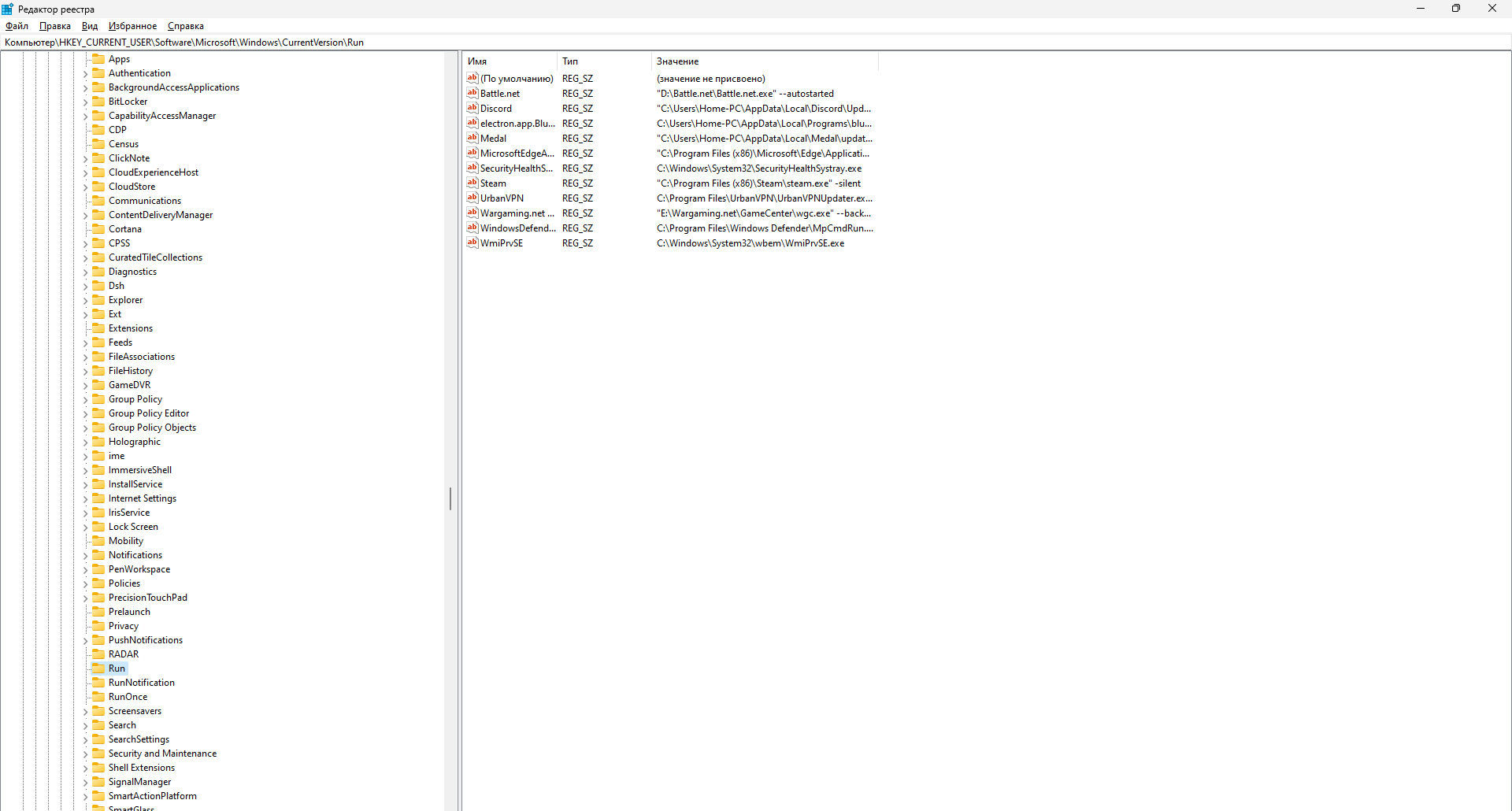Screen dimensions: 1512x811
Task: Click the UrbanVPN value string icon
Action: coord(472,198)
